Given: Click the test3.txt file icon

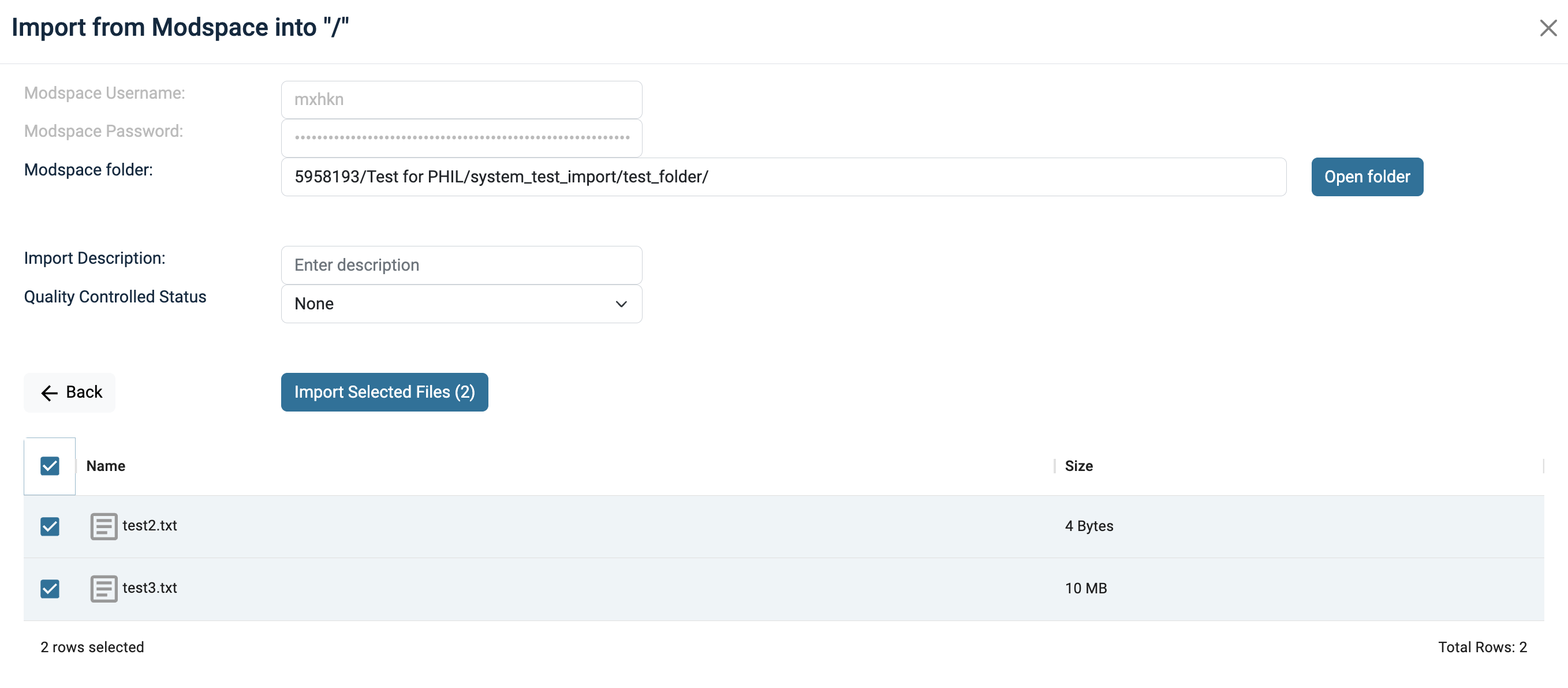Looking at the screenshot, I should pyautogui.click(x=103, y=588).
